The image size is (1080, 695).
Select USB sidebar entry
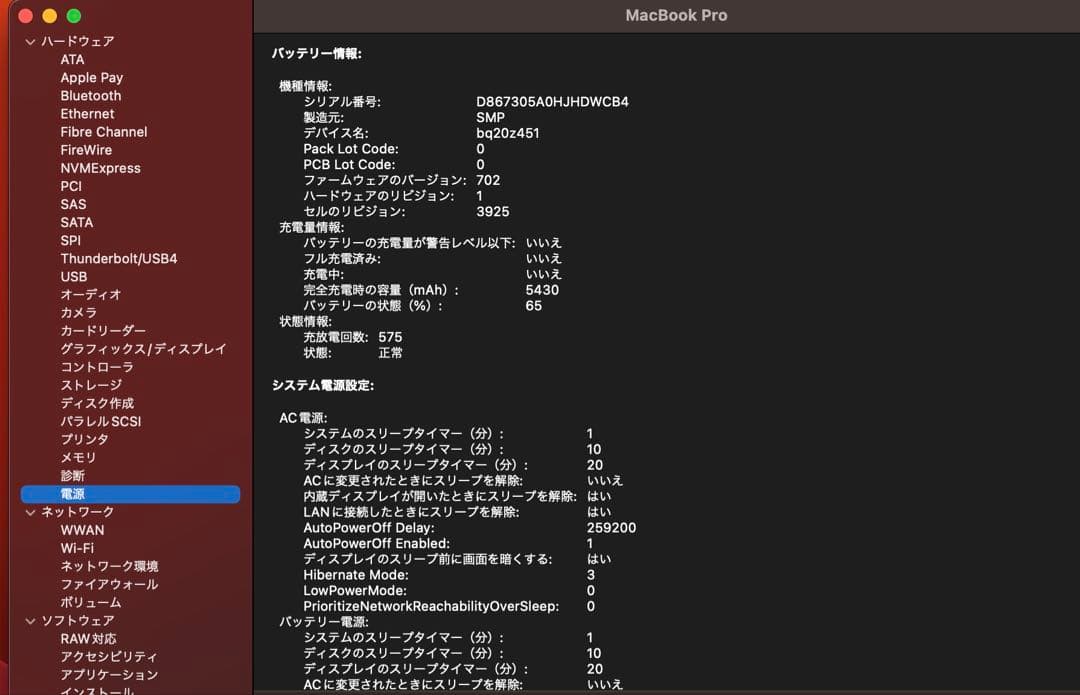tap(74, 276)
